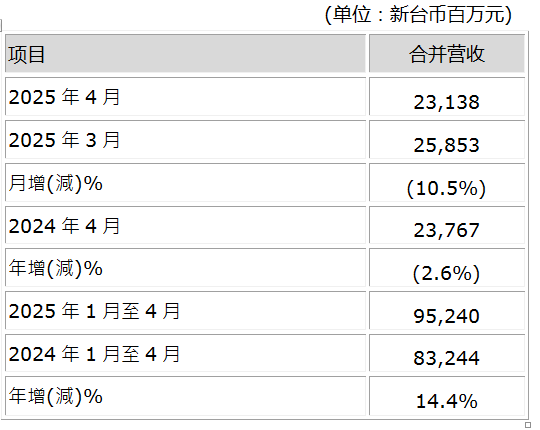Select the 合并营收 header cell

(x=447, y=53)
